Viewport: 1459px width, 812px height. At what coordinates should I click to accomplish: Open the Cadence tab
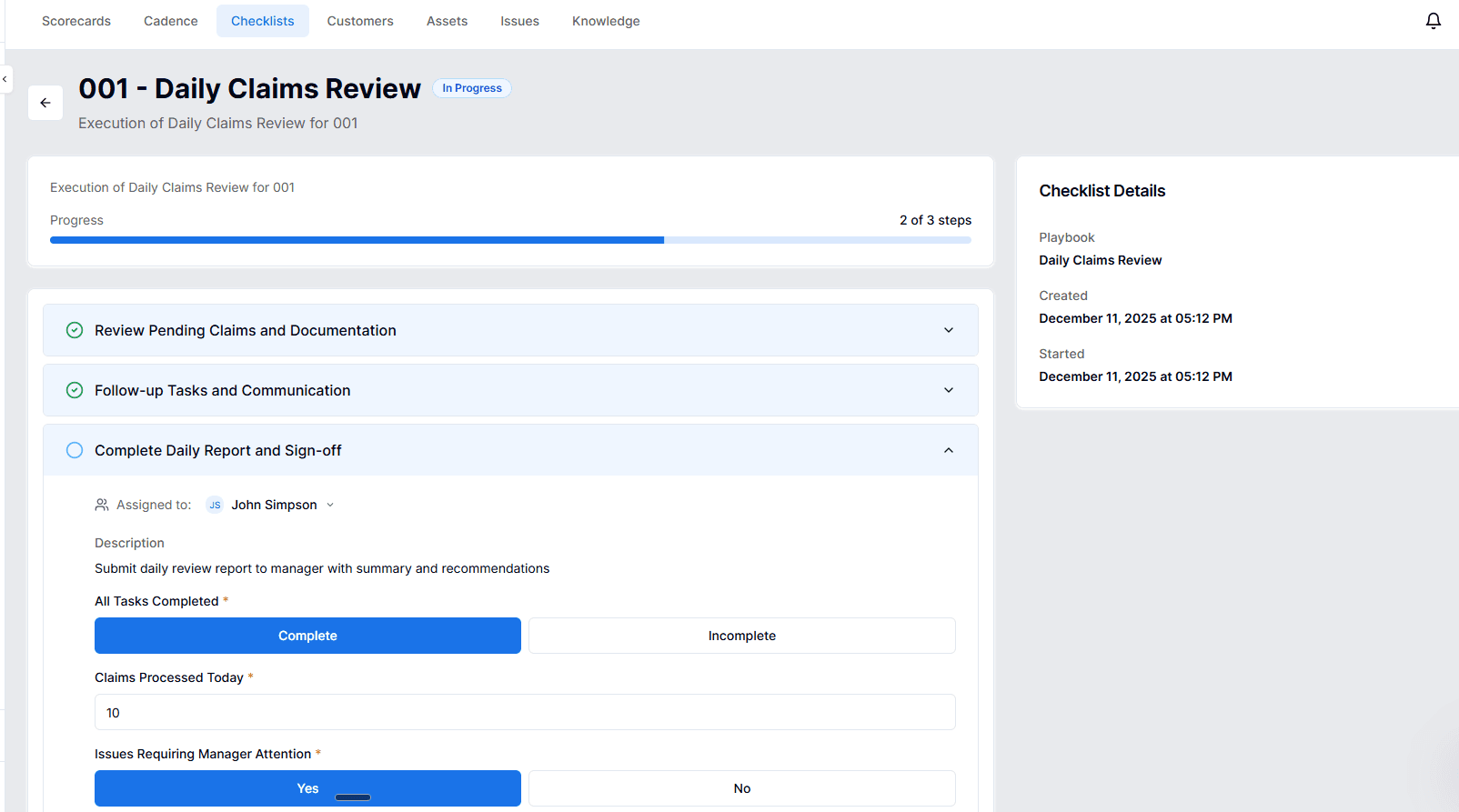(171, 21)
